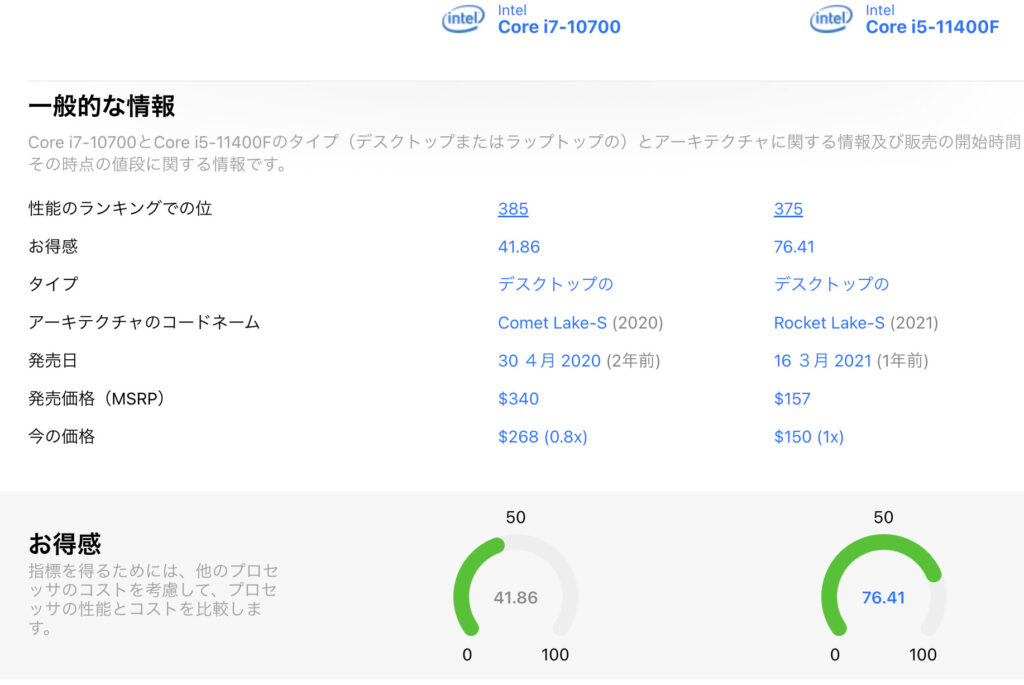Click the 発売日 row label
The height and width of the screenshot is (685, 1024).
click(53, 360)
